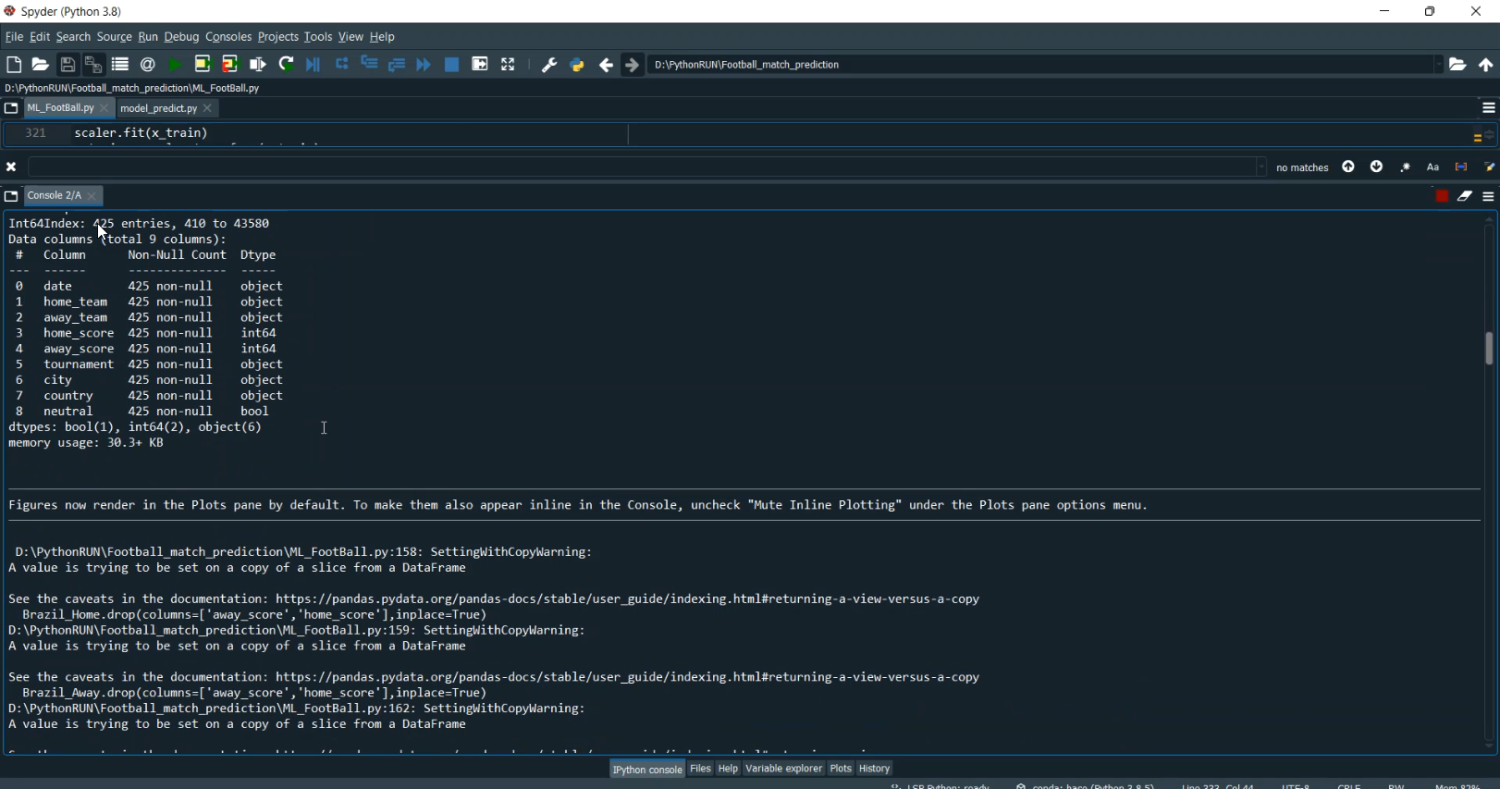Go to parent directory up arrow

tap(1486, 65)
